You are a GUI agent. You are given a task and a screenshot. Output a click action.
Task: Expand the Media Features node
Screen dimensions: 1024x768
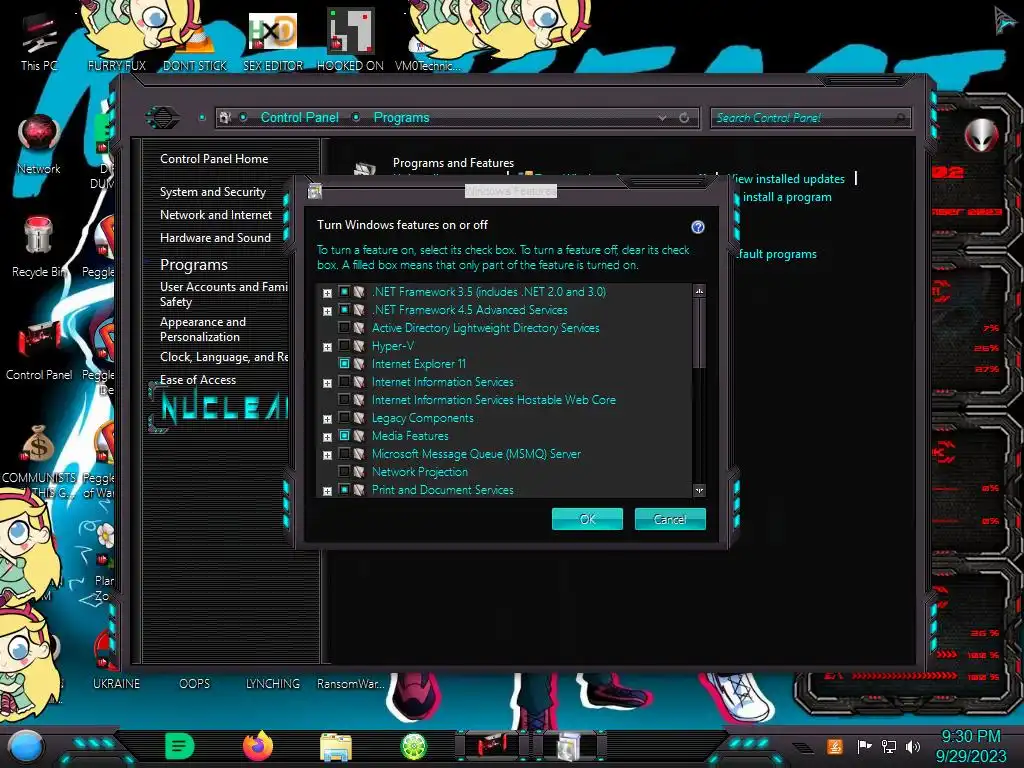point(327,437)
